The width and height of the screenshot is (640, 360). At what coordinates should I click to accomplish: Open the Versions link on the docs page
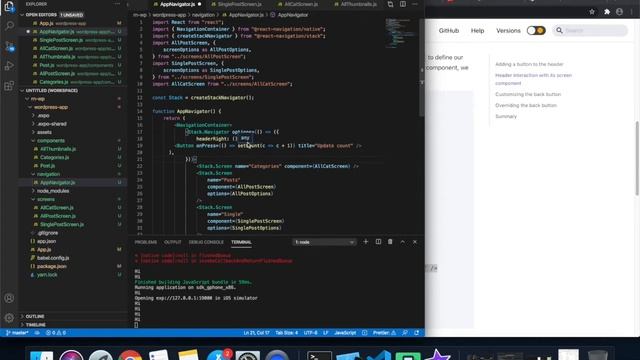click(508, 31)
